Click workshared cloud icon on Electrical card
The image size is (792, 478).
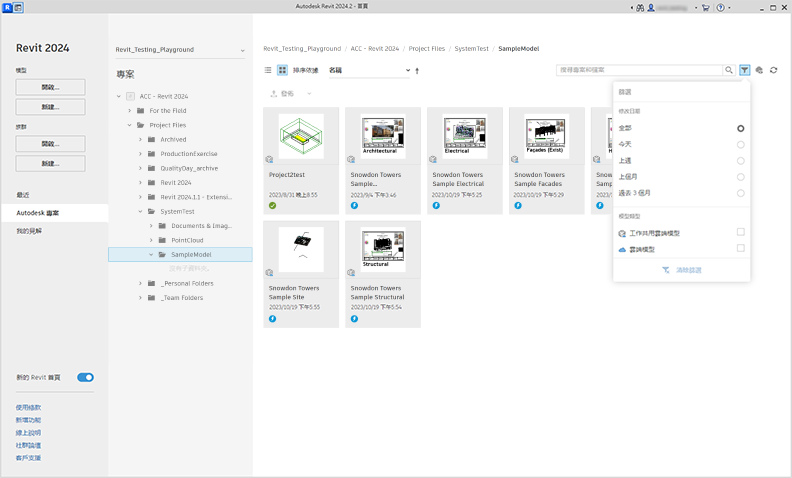[433, 160]
